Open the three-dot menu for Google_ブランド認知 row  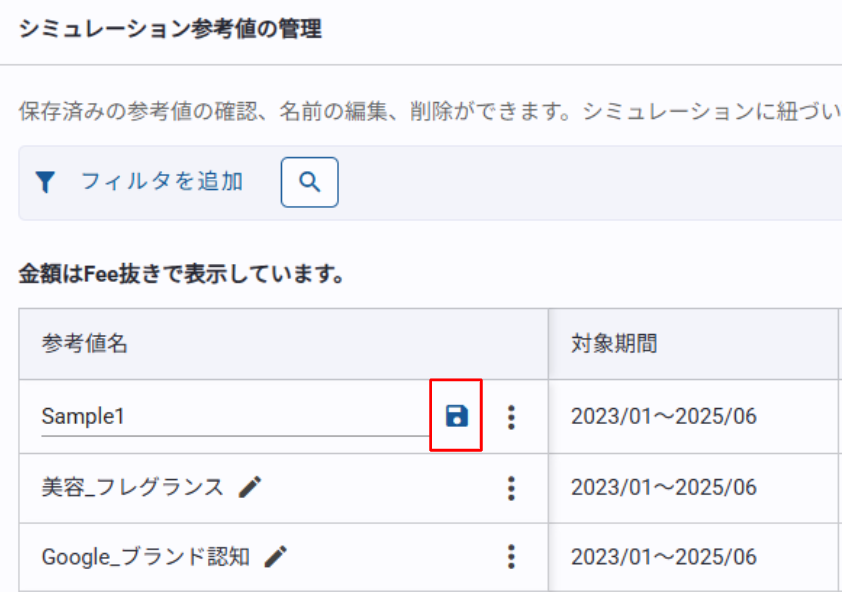511,557
